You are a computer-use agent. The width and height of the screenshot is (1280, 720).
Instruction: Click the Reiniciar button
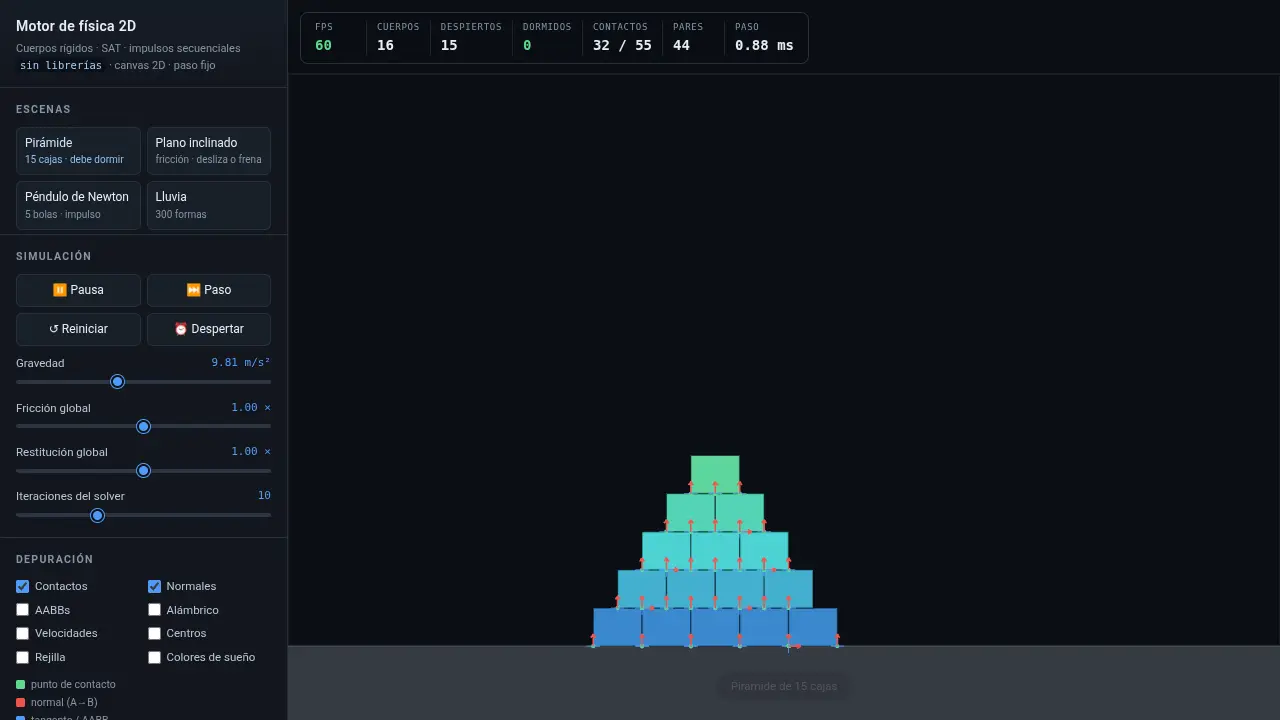click(78, 329)
